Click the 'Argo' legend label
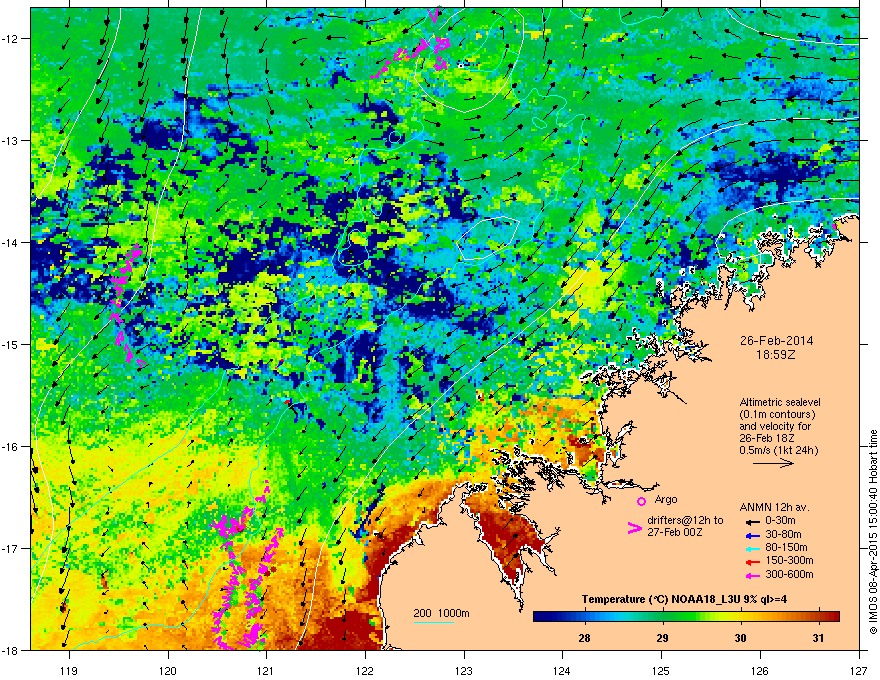The image size is (880, 680). click(x=666, y=499)
